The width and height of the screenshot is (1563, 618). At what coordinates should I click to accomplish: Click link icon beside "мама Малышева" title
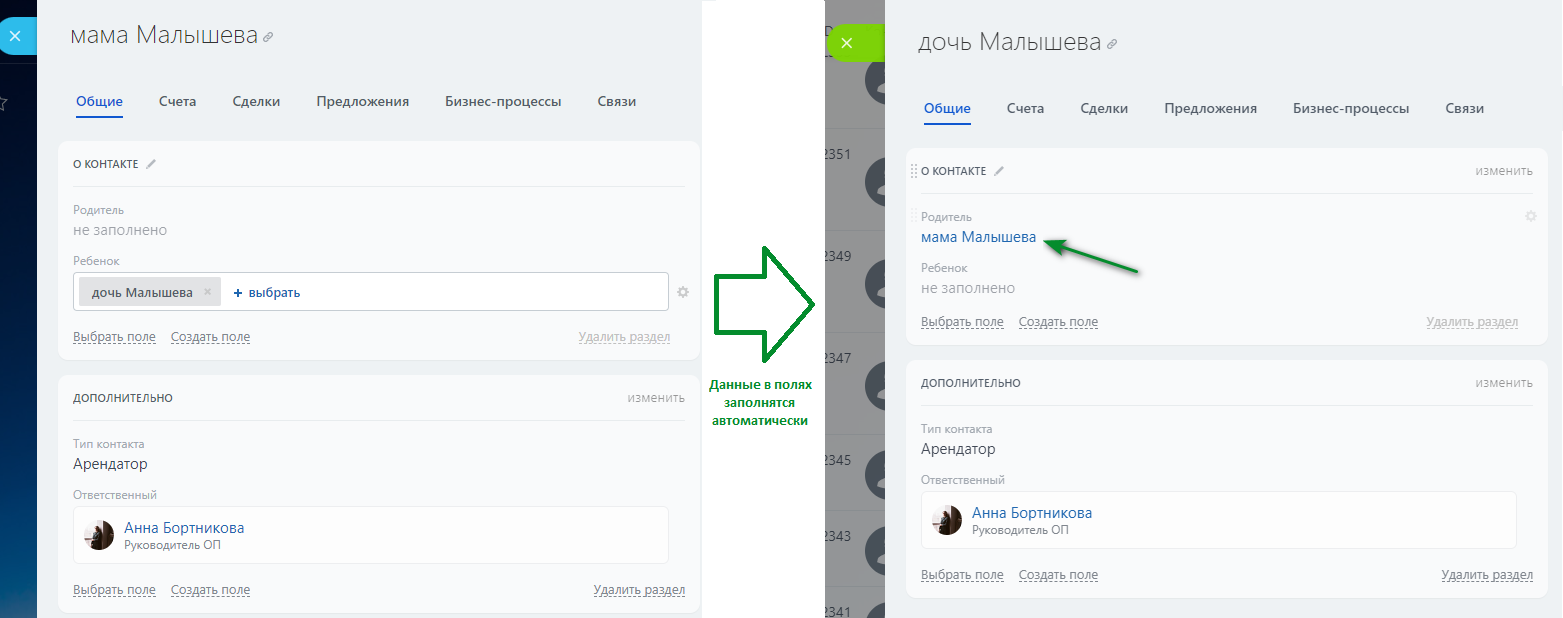[x=268, y=37]
